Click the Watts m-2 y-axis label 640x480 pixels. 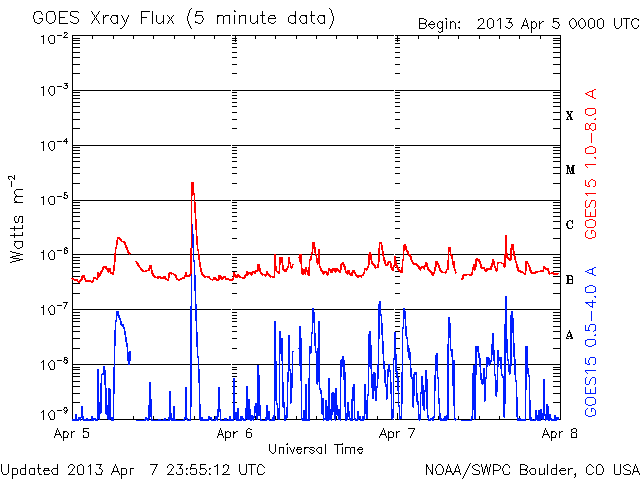tap(17, 218)
